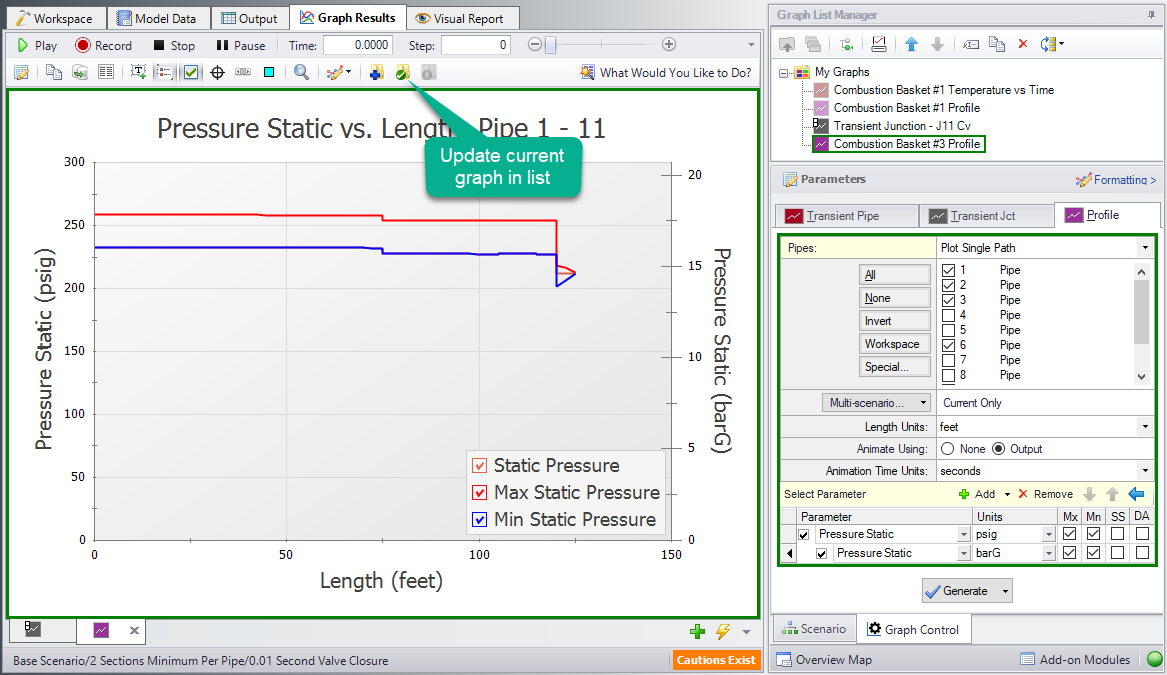Click blue up arrow in Graph List Manager
The image size is (1167, 675).
click(911, 44)
